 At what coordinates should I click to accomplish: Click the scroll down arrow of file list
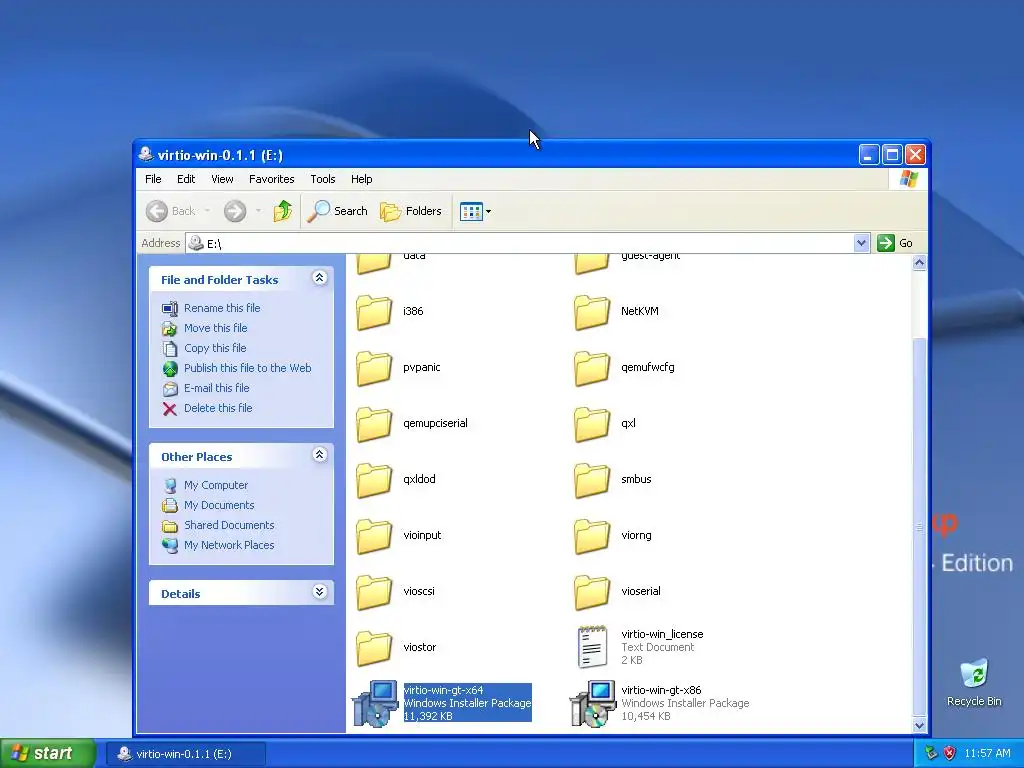pyautogui.click(x=919, y=725)
